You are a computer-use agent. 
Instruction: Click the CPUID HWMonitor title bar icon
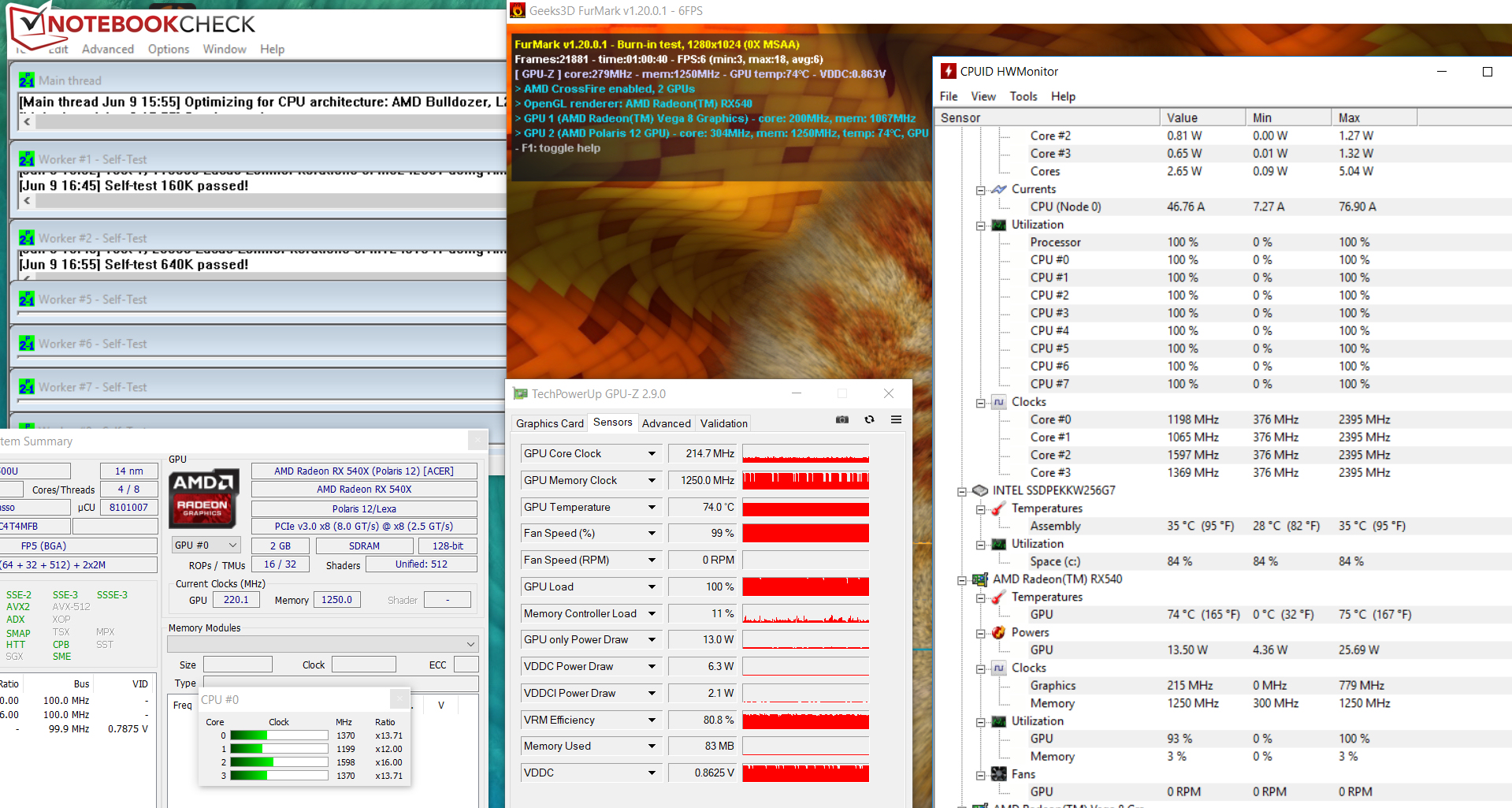point(949,71)
